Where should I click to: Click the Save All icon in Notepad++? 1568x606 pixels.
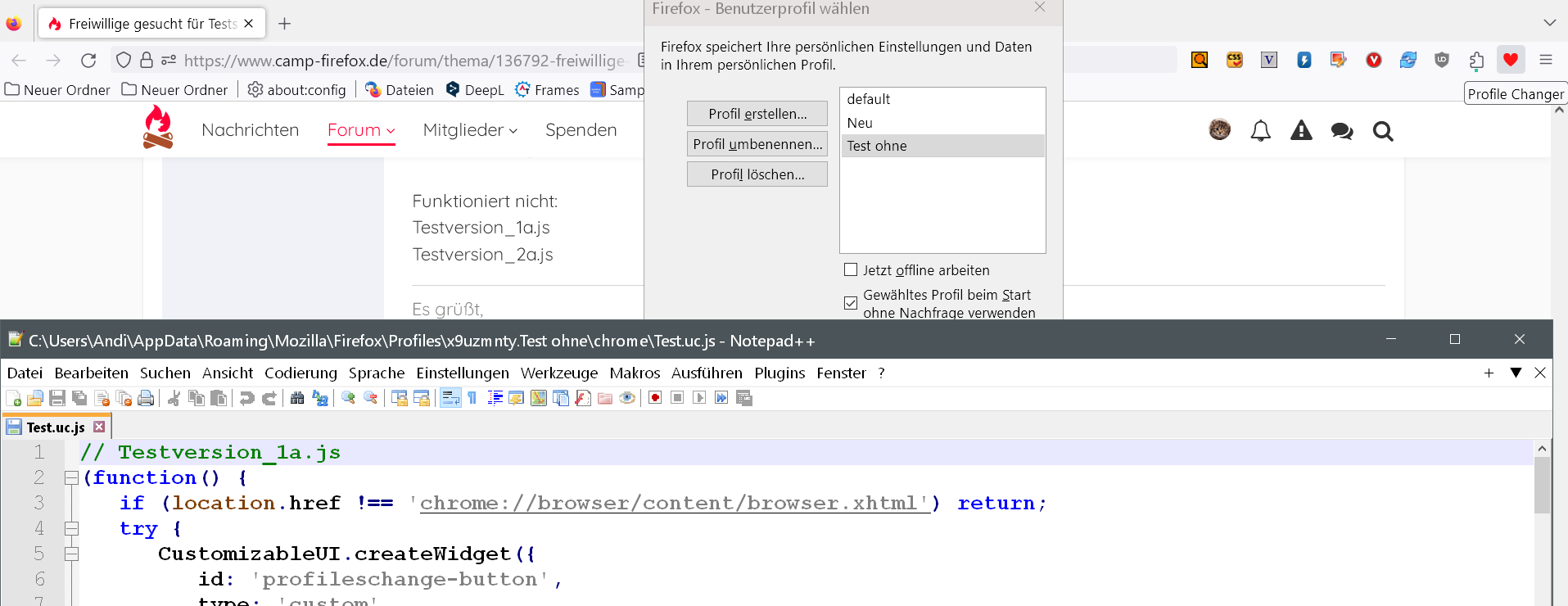click(x=79, y=398)
